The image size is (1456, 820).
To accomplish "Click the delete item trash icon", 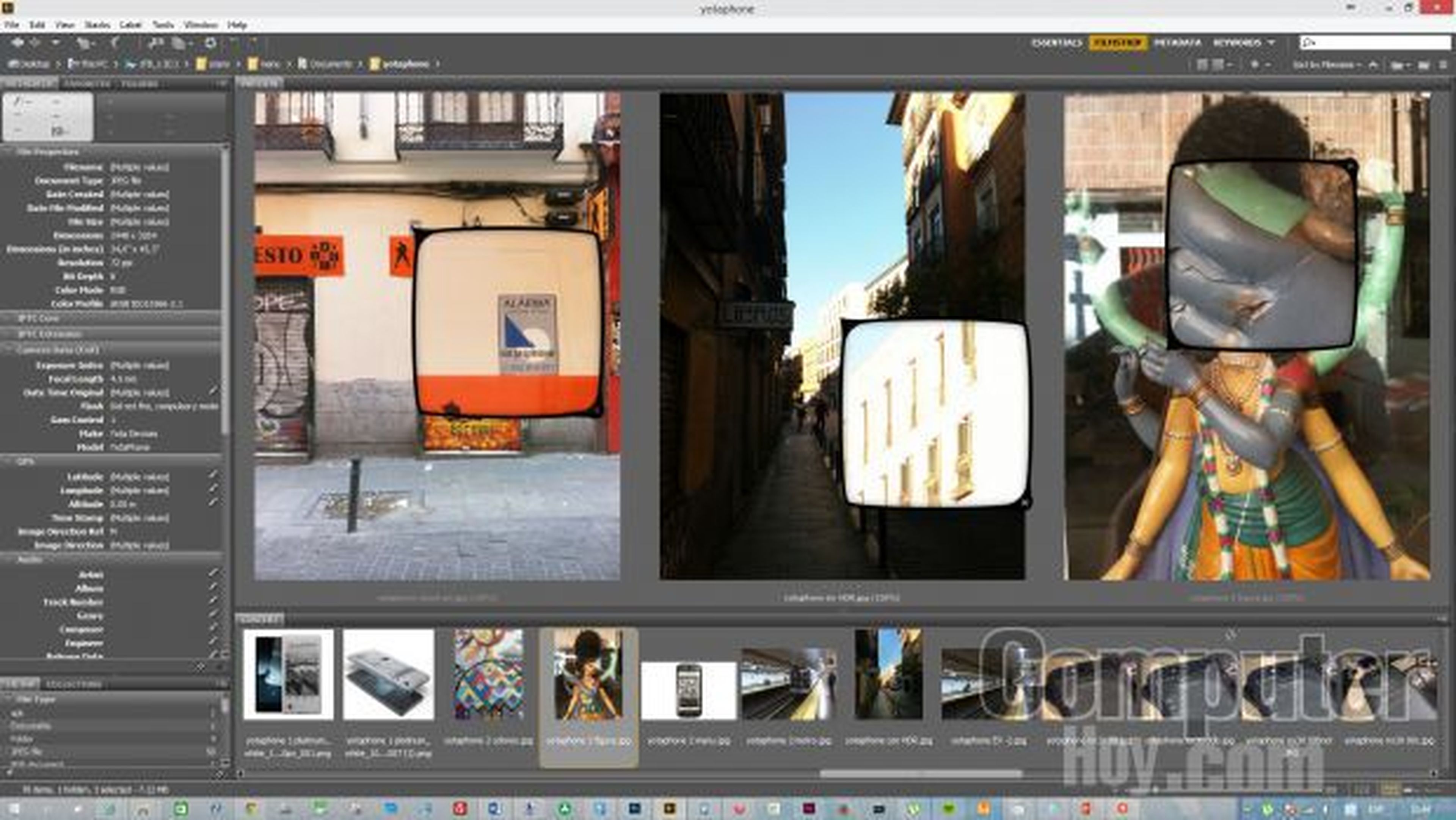I will tap(1443, 65).
